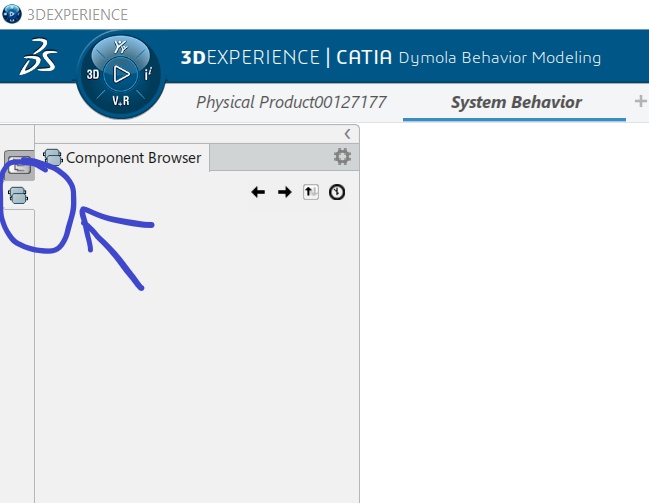This screenshot has width=649, height=503.
Task: Select the V+R quadrant of the compass
Action: 121,100
